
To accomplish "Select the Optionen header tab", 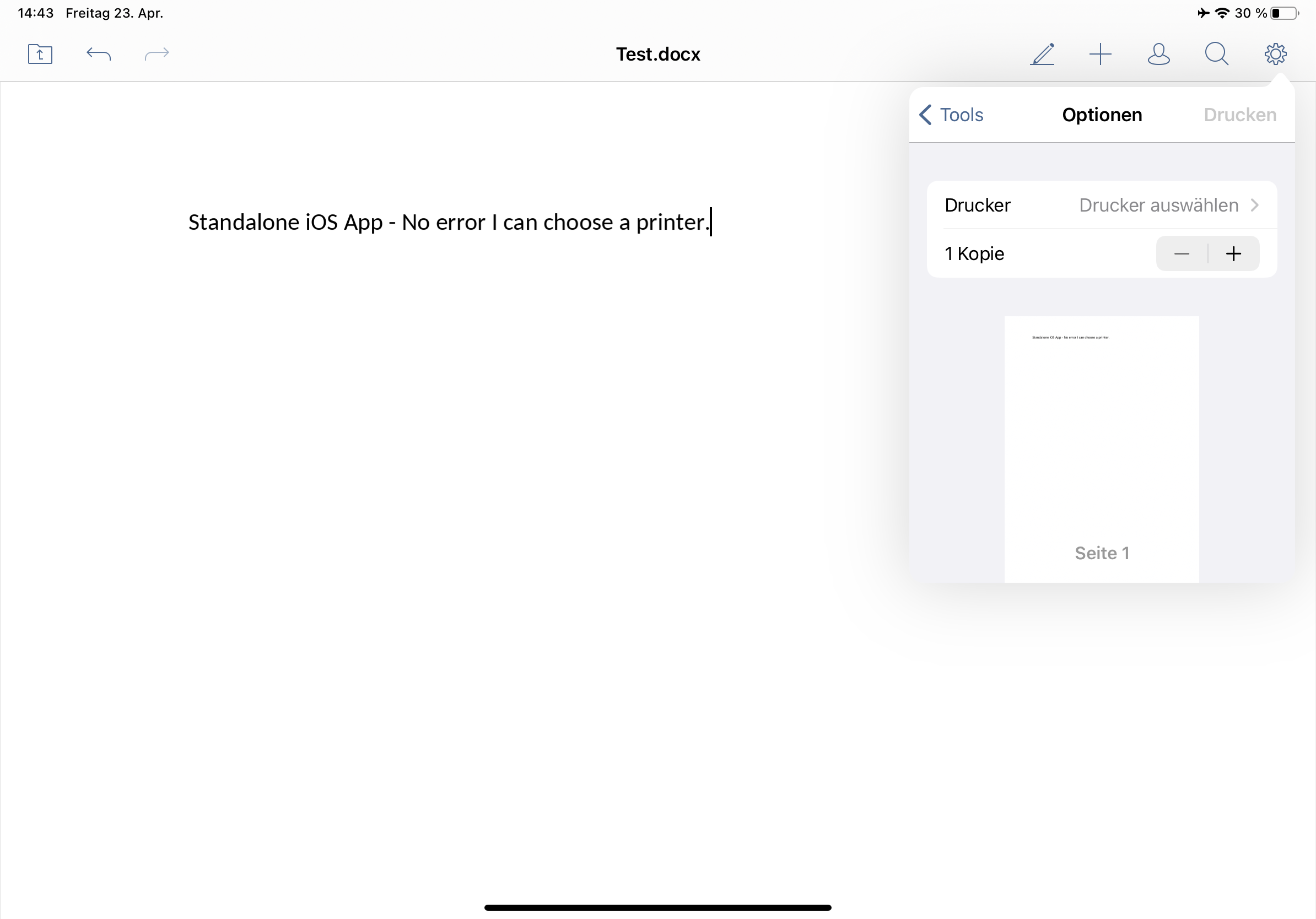I will (1101, 115).
